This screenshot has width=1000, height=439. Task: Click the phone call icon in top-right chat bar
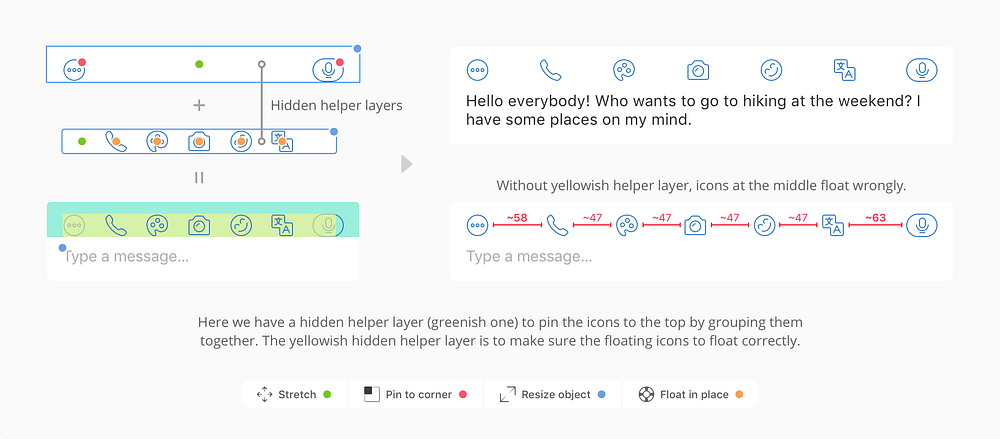[550, 70]
